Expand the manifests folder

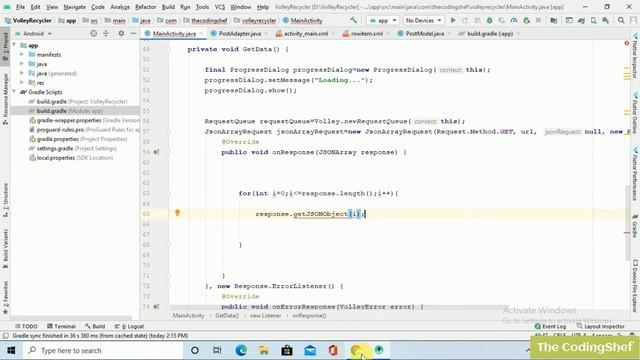click(22, 54)
